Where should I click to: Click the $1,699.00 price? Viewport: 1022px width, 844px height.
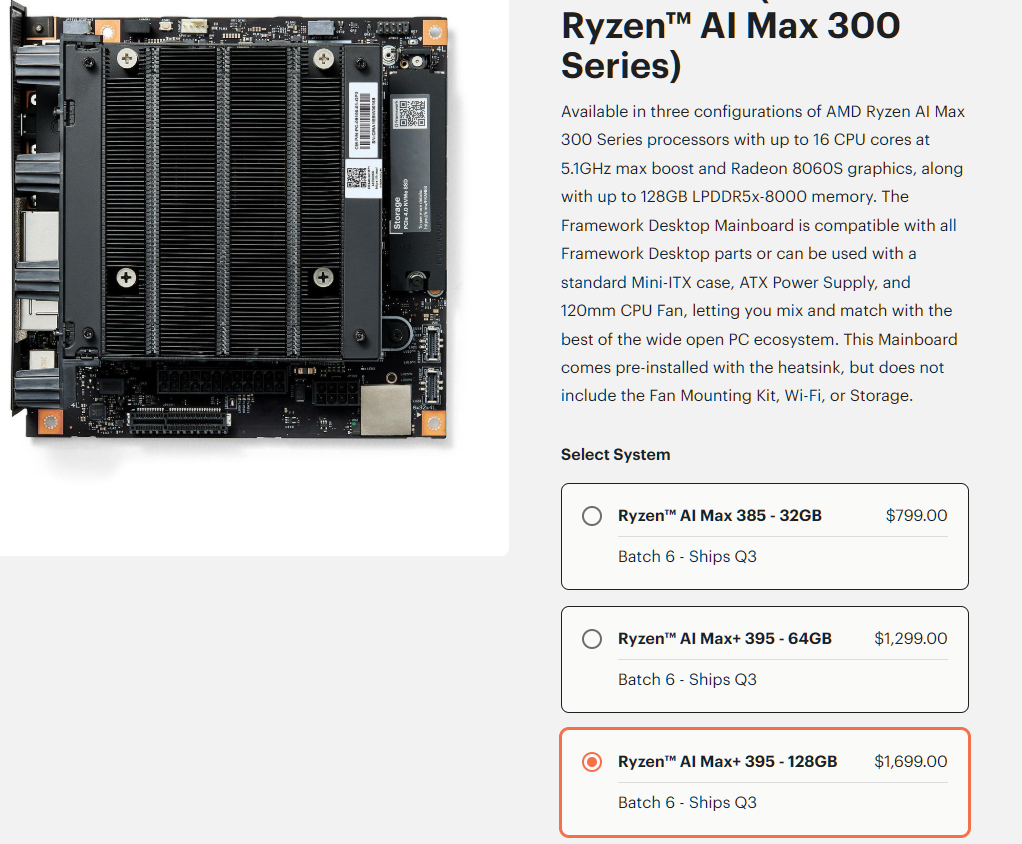910,762
